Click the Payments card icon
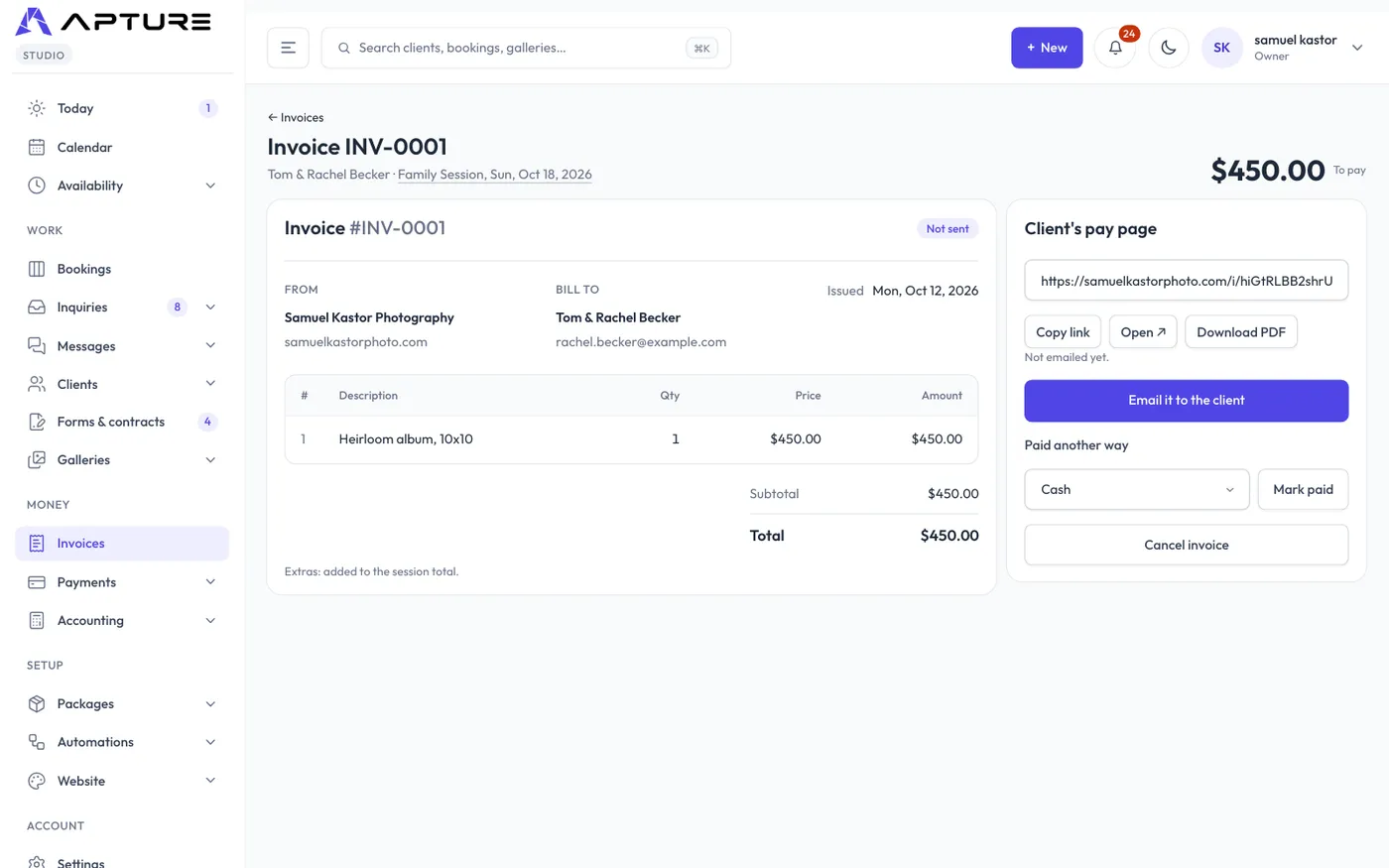The width and height of the screenshot is (1389, 868). pos(37,582)
